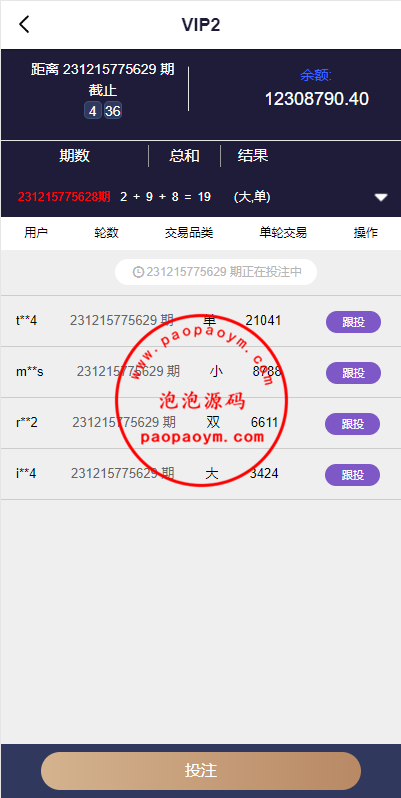Screen dimensions: 401x798
Task: Follow the bet placed by user m**s
Action: point(353,373)
